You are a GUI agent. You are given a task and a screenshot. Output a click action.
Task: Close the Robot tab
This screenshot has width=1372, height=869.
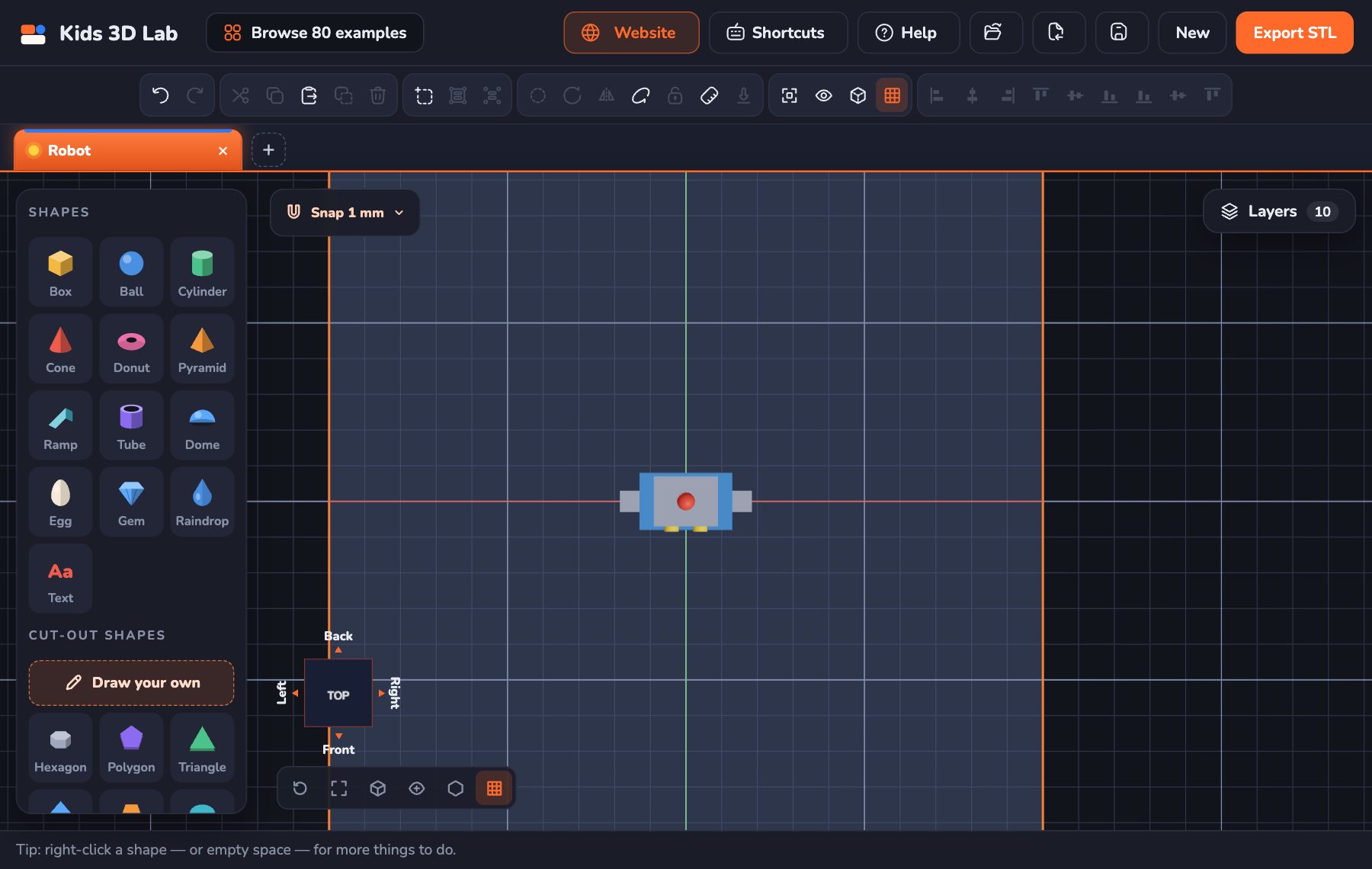223,151
